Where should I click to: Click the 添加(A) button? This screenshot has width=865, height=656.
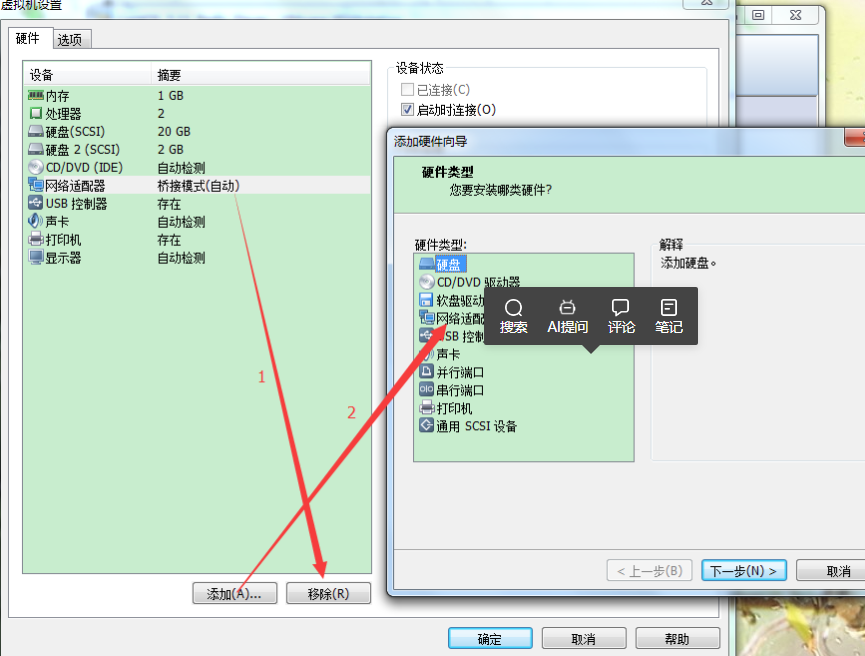coord(234,593)
